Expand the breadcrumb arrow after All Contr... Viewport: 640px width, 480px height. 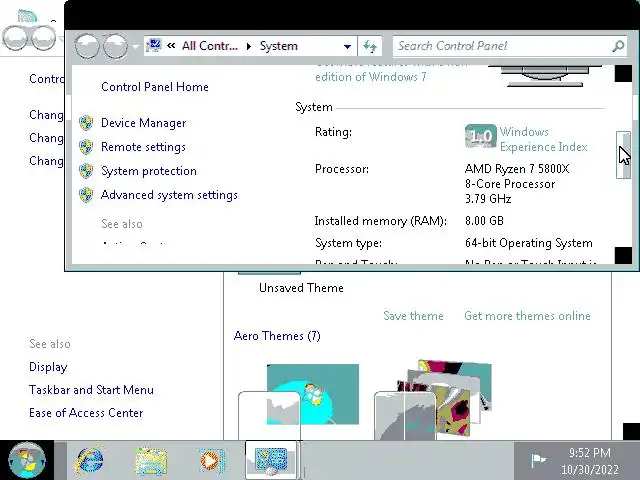coord(249,46)
